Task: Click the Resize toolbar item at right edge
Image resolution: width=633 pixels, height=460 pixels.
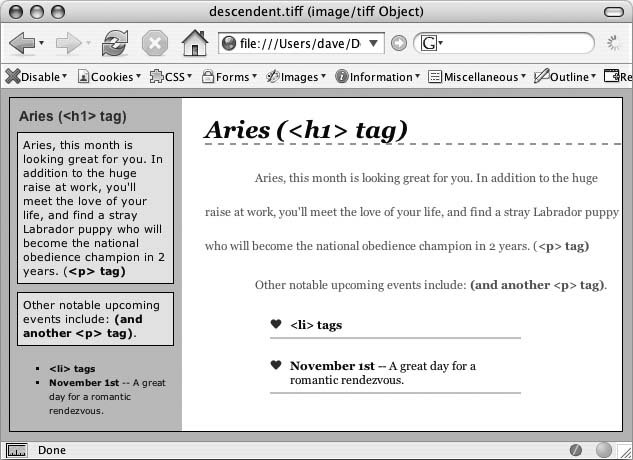Action: (x=618, y=76)
